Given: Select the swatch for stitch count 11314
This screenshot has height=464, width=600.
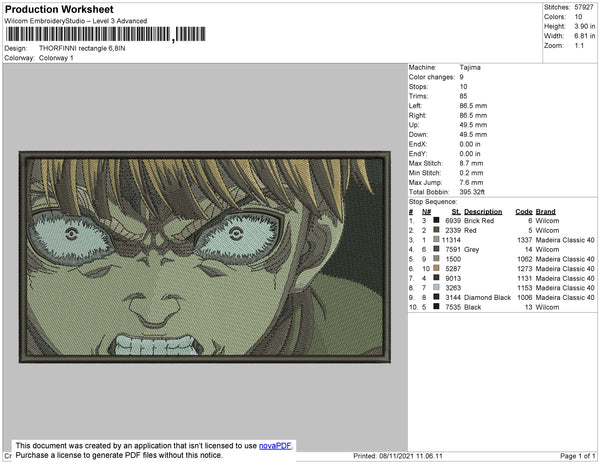Looking at the screenshot, I should [x=436, y=240].
